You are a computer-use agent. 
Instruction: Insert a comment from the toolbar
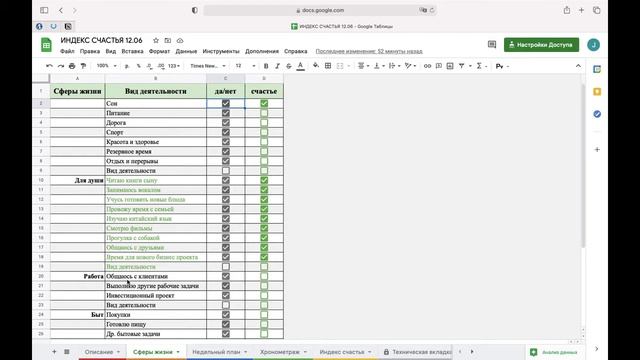tap(439, 66)
